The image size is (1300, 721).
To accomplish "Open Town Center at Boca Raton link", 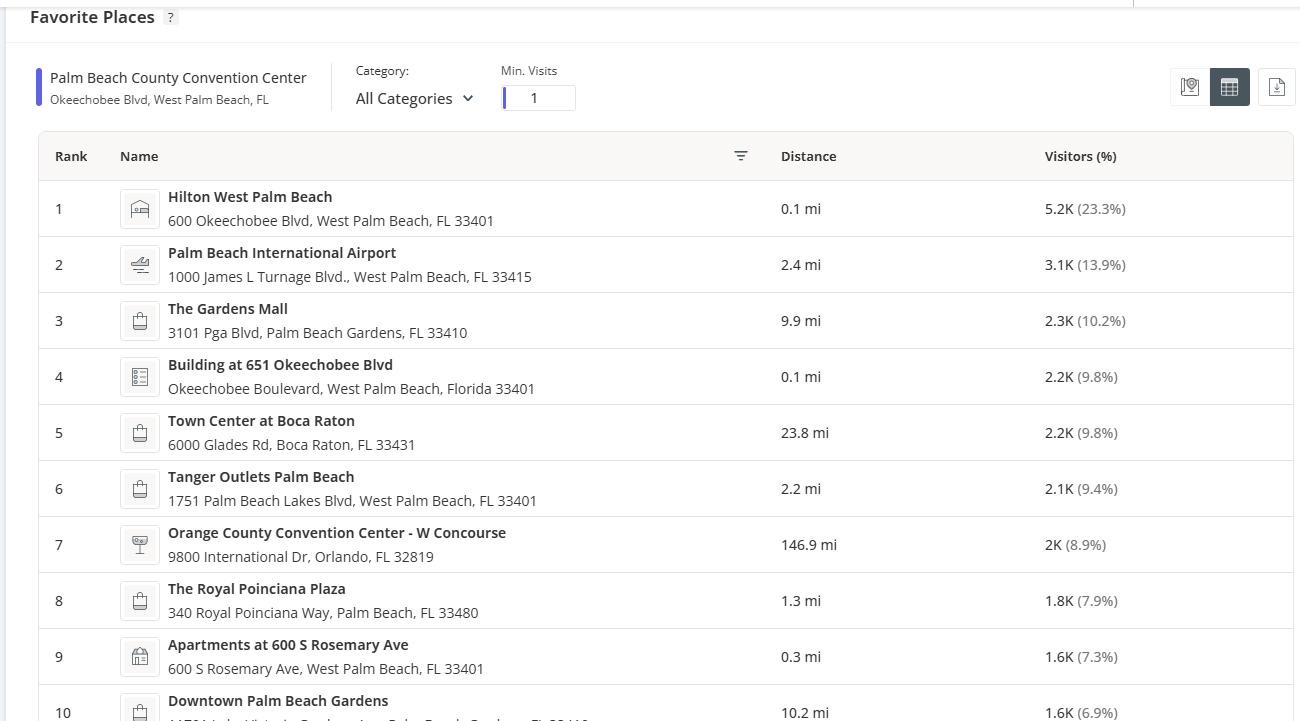I will [261, 421].
